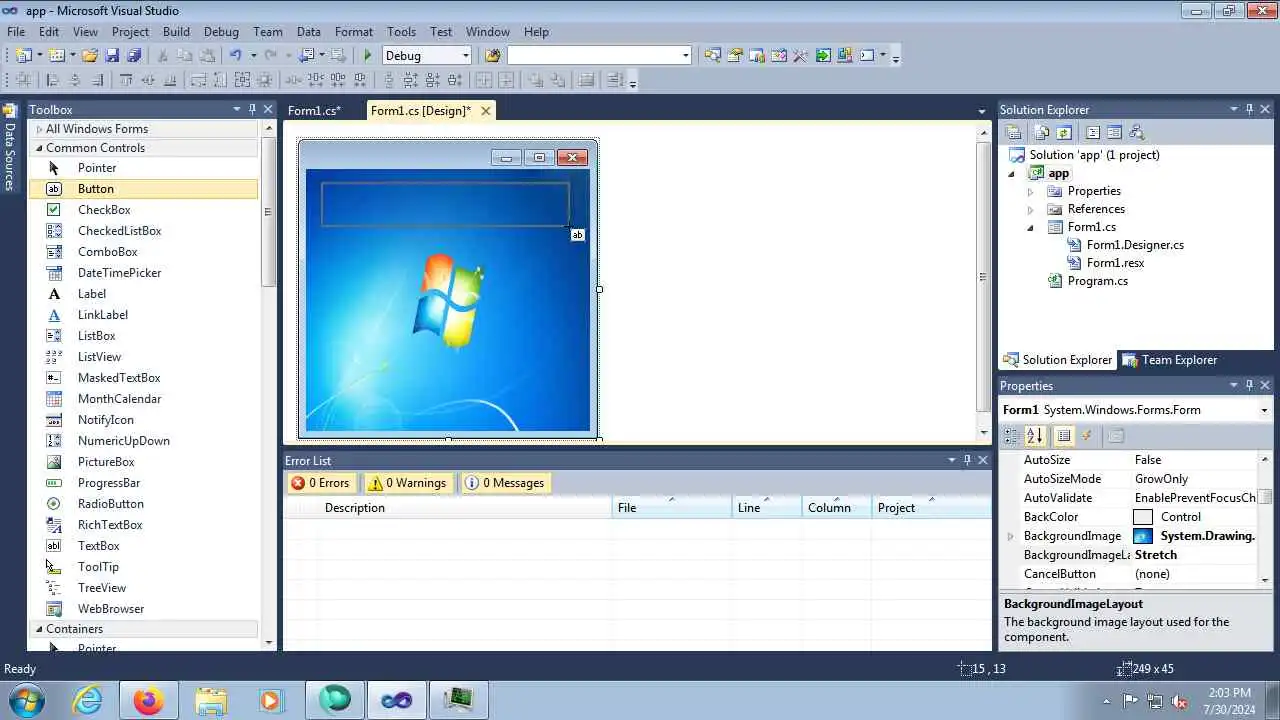The height and width of the screenshot is (720, 1280).
Task: Open Firefox from the taskbar
Action: 149,701
